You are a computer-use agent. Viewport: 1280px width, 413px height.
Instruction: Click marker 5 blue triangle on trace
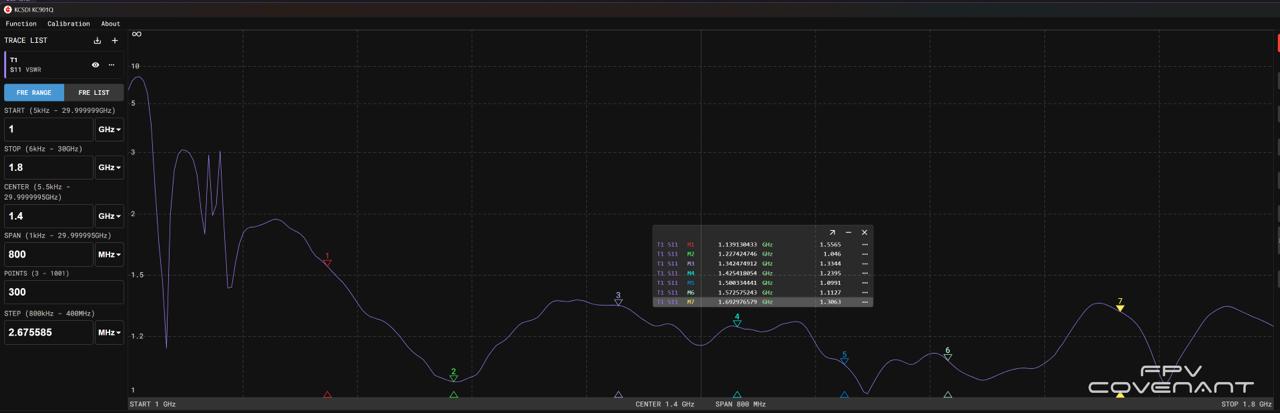(844, 362)
